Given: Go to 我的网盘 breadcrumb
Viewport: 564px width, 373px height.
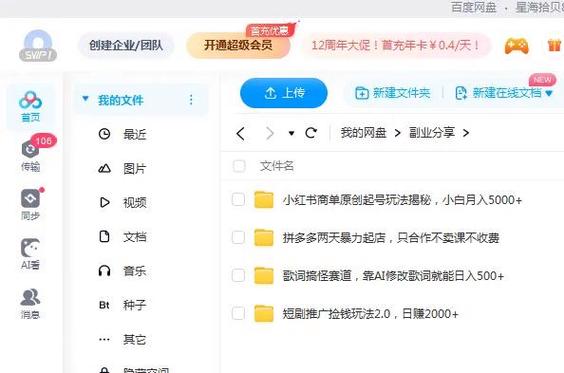Looking at the screenshot, I should [363, 133].
